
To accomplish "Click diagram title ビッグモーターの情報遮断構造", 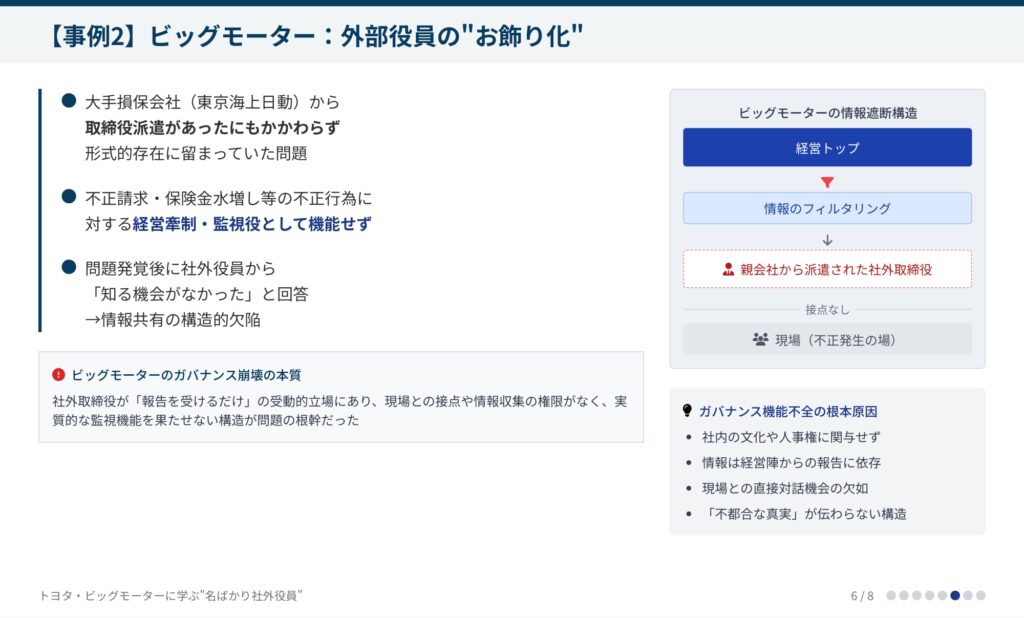I will click(827, 113).
